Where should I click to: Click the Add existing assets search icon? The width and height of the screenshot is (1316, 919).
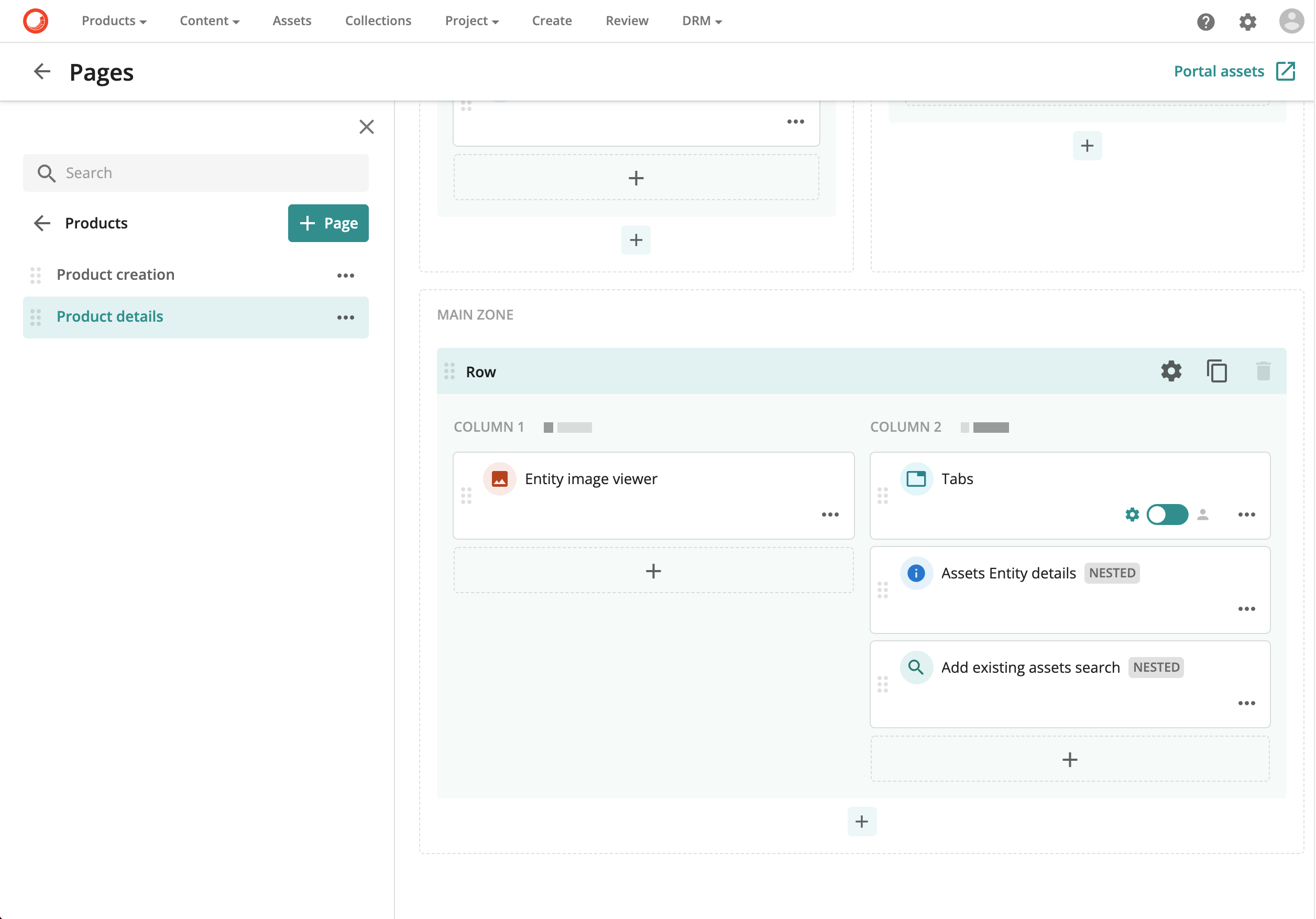click(x=915, y=666)
